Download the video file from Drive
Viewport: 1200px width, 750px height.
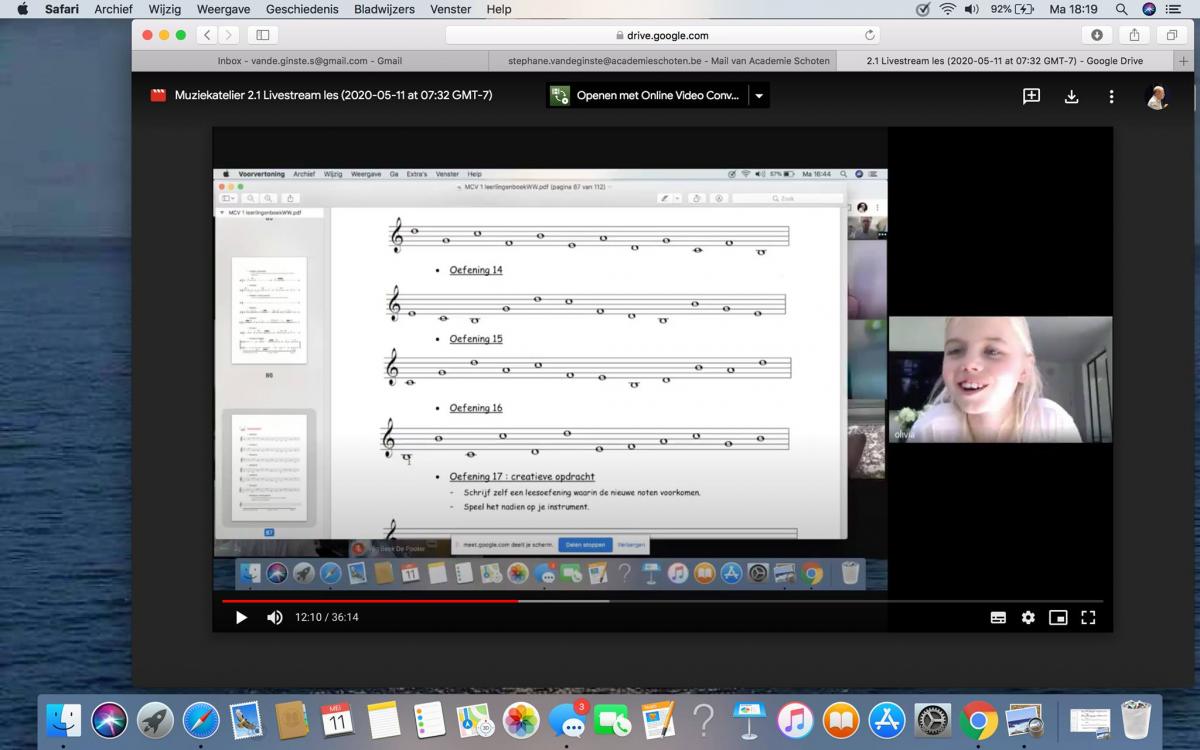click(x=1071, y=96)
